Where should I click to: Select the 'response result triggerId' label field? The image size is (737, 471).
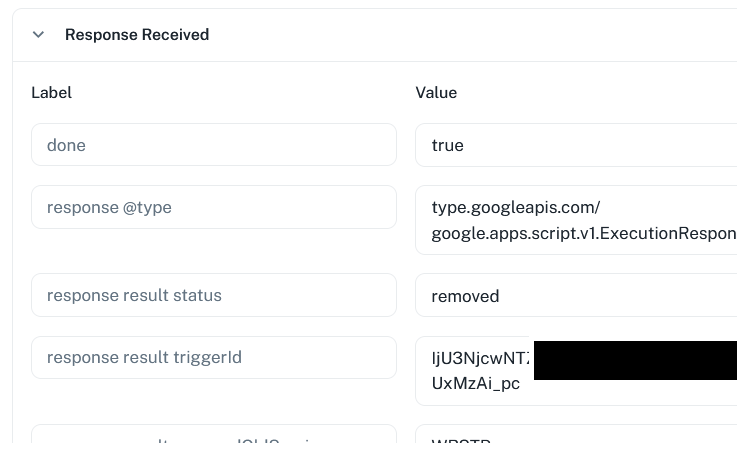tap(214, 357)
